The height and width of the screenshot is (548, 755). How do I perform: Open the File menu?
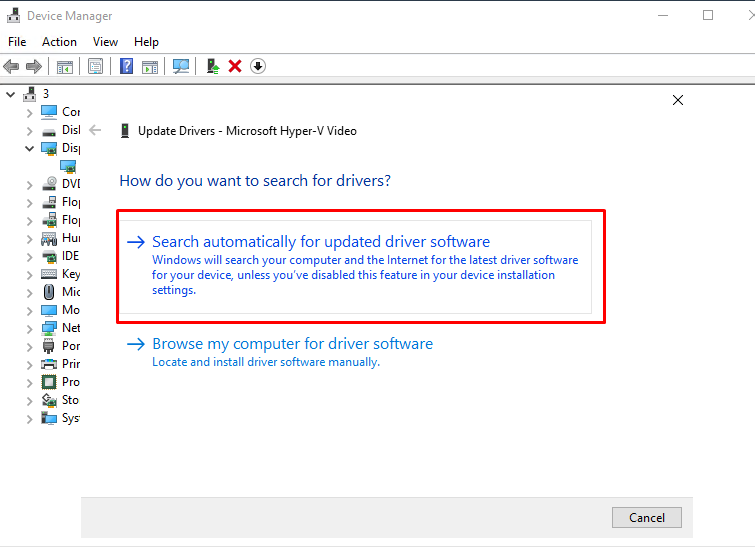click(17, 42)
